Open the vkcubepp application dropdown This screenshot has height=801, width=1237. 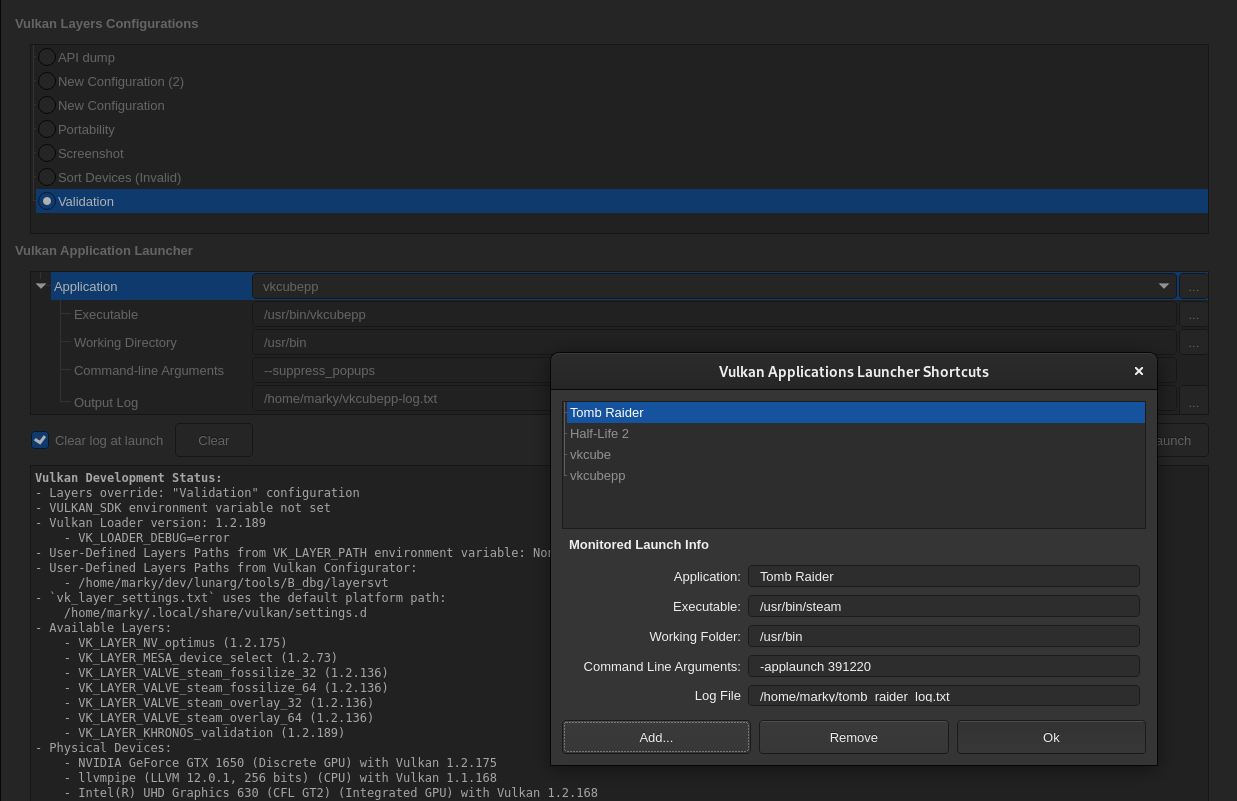pos(714,286)
